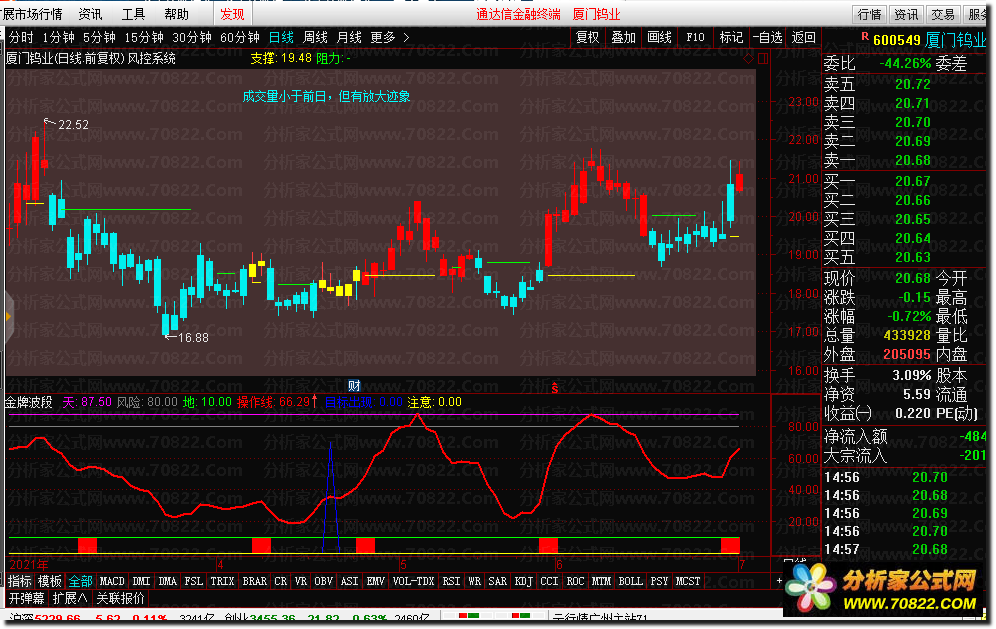996x629 pixels.
Task: Toggle the 开弹幕 bullet comments
Action: pos(27,598)
